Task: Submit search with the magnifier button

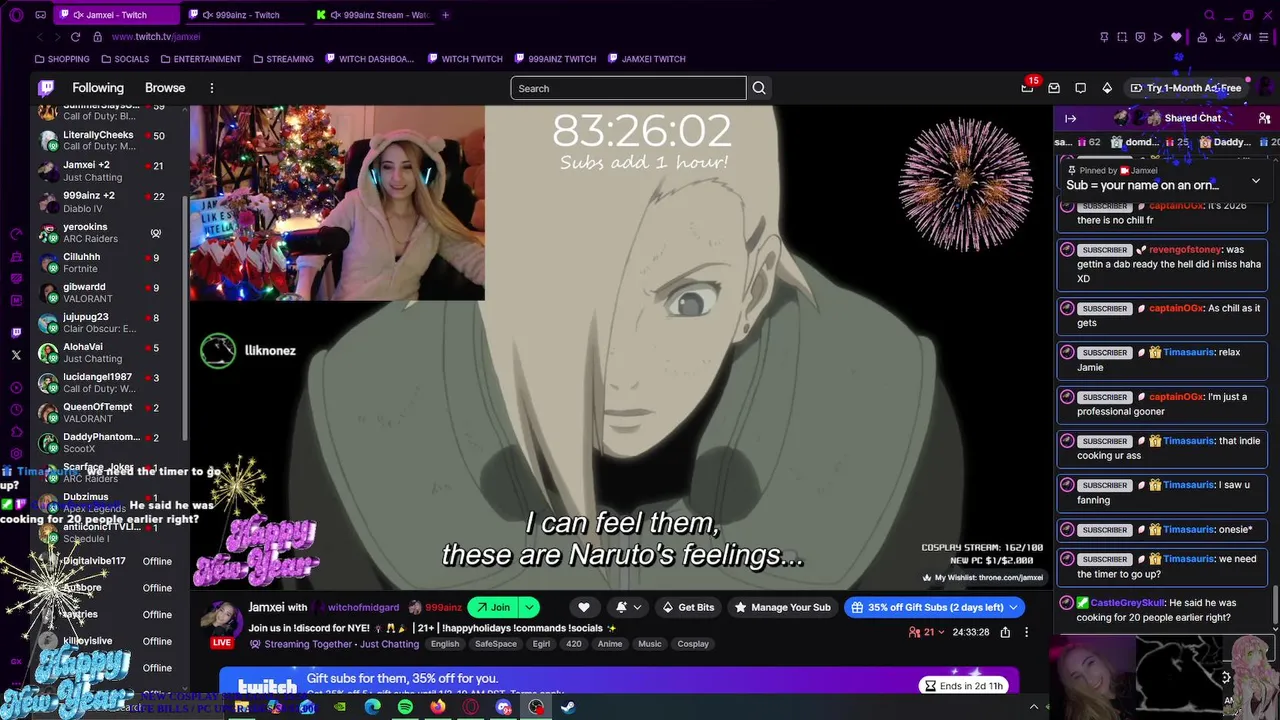Action: tap(759, 88)
